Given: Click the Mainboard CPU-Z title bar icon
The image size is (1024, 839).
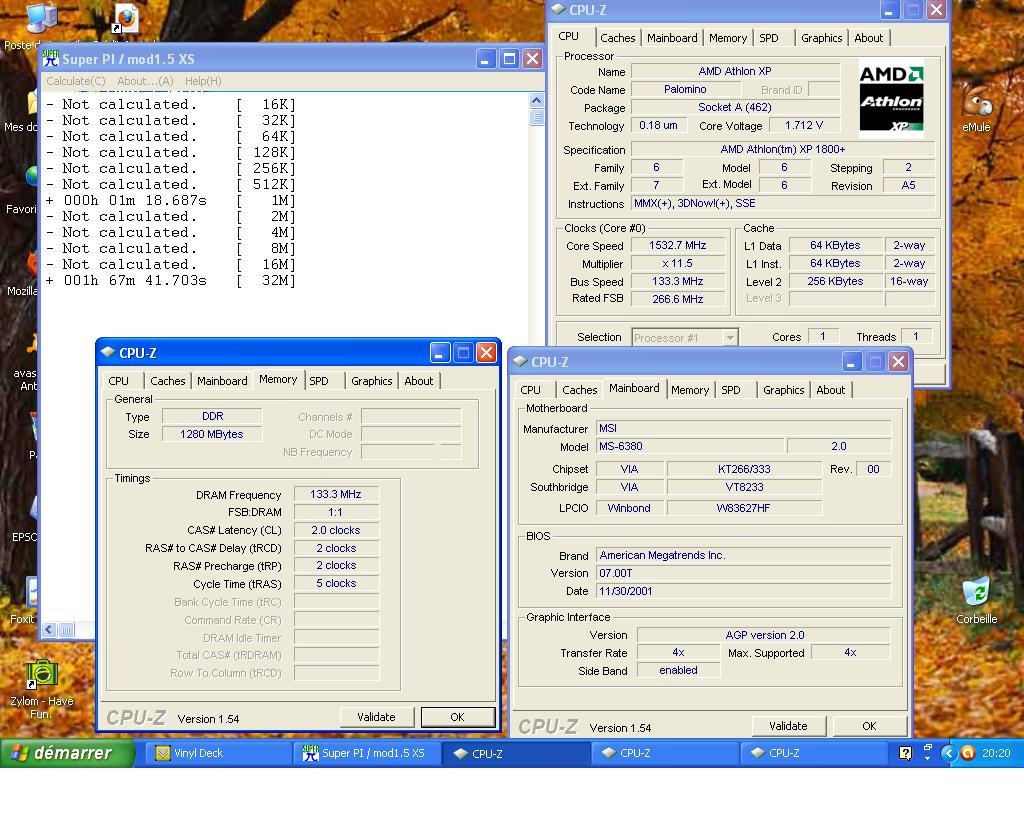Looking at the screenshot, I should click(x=520, y=362).
